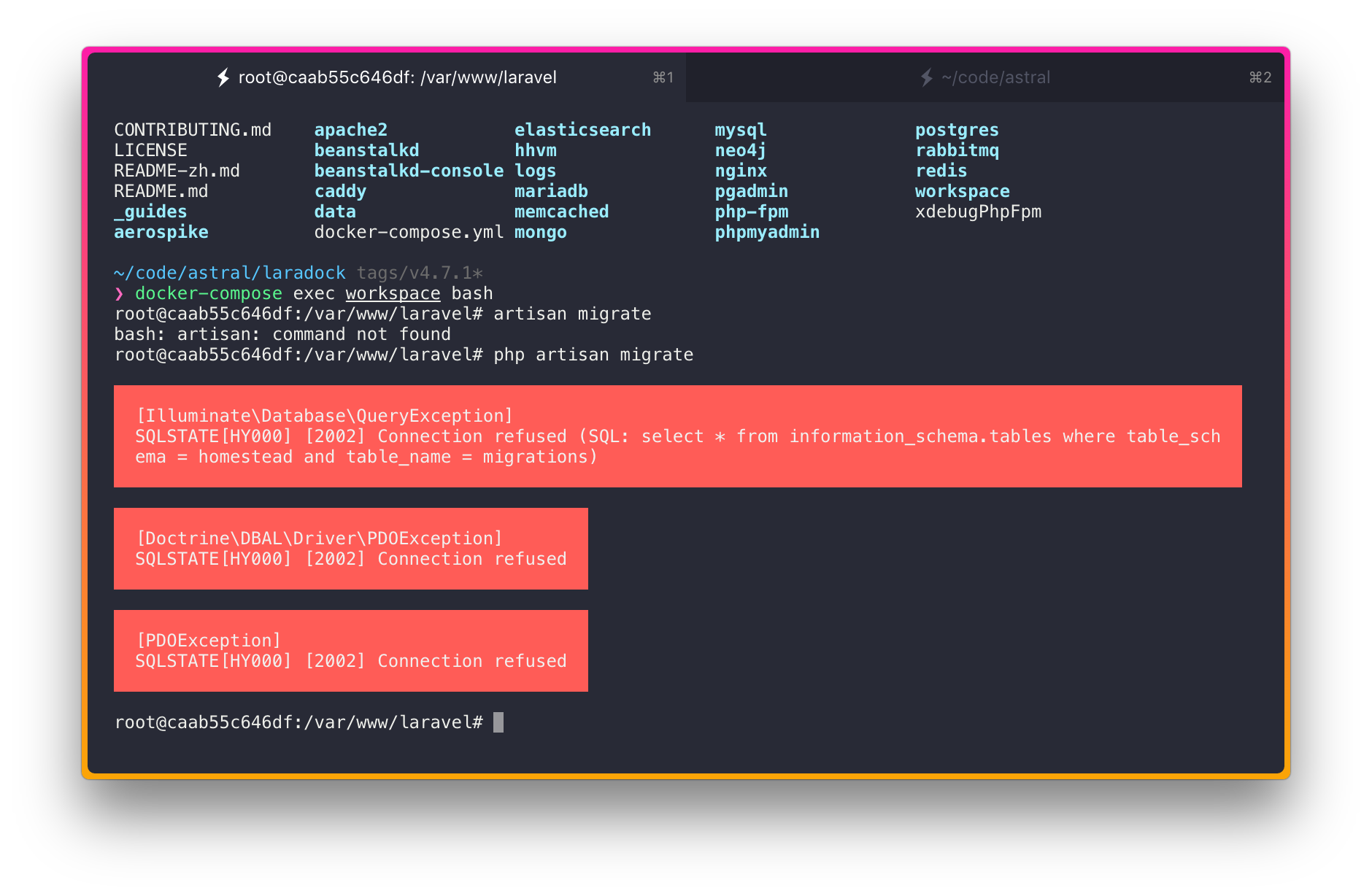Viewport: 1372px width, 896px height.
Task: Click the green docker-compose command word
Action: click(209, 293)
